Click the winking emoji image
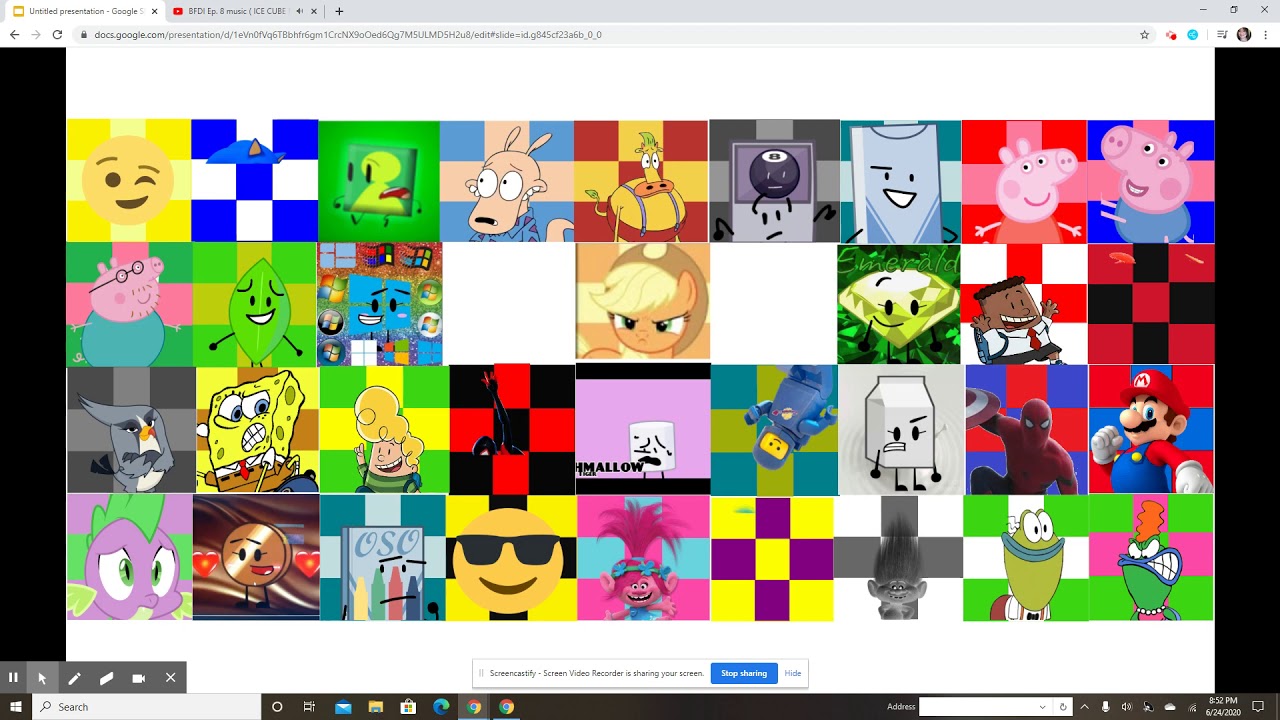 tap(128, 180)
